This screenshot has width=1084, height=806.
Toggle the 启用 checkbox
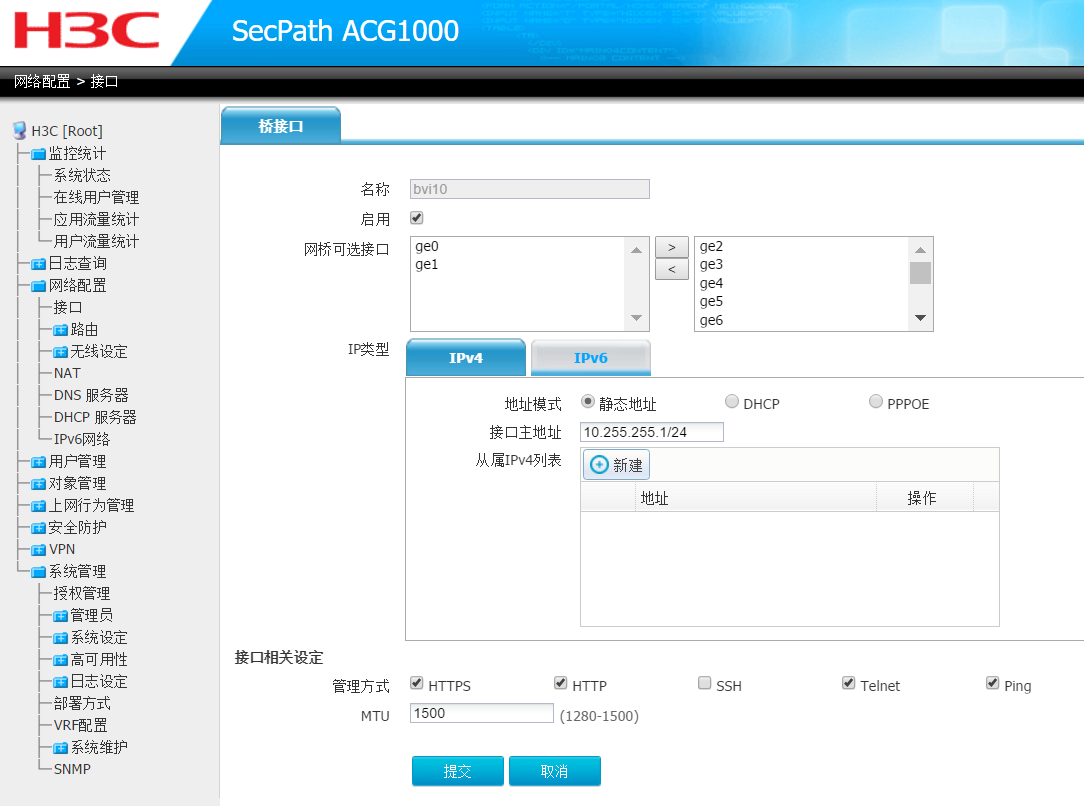(417, 218)
